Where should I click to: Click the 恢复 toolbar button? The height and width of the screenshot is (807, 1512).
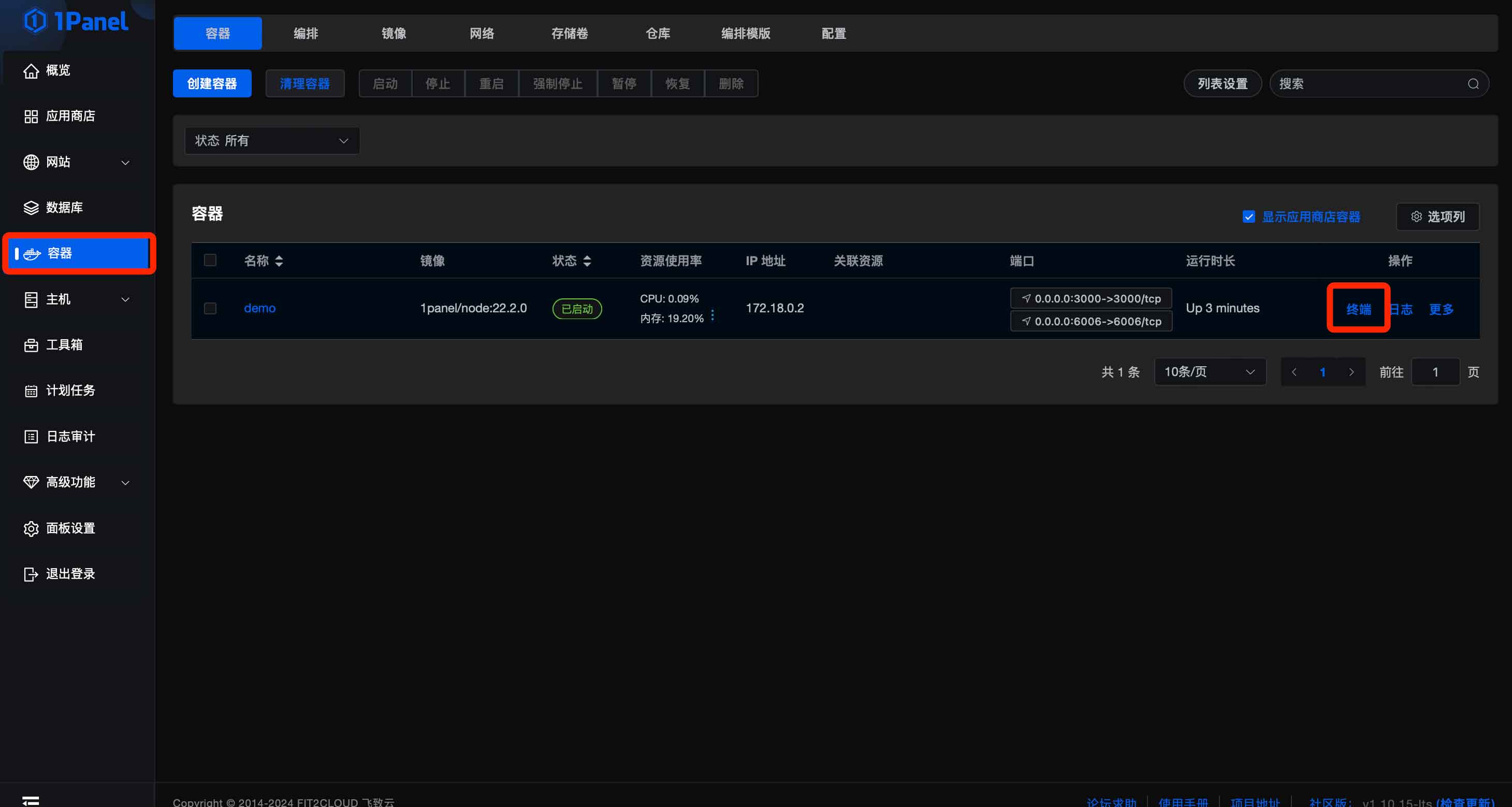pyautogui.click(x=677, y=83)
